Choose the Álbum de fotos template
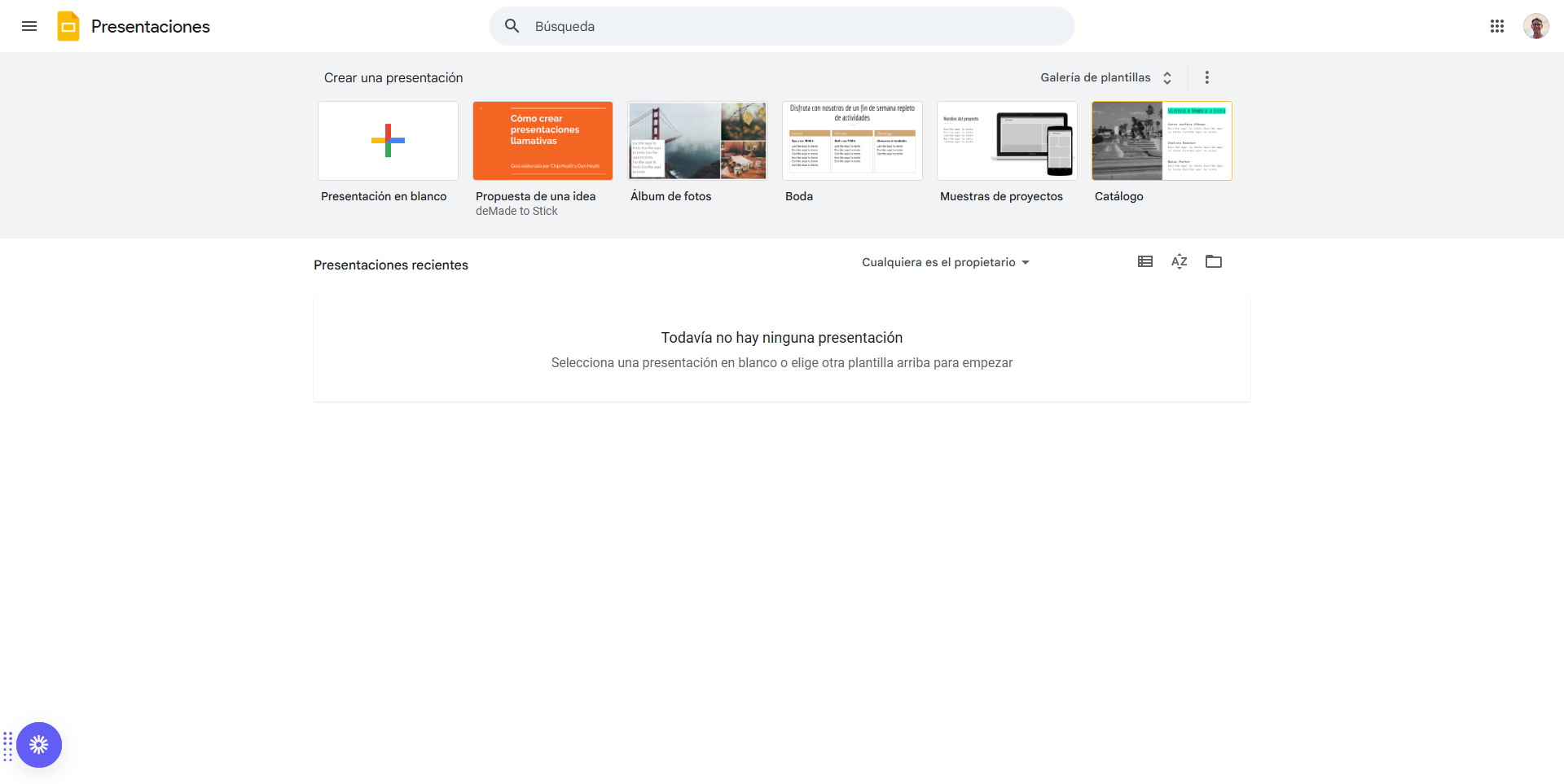Viewport: 1564px width, 784px height. [697, 141]
